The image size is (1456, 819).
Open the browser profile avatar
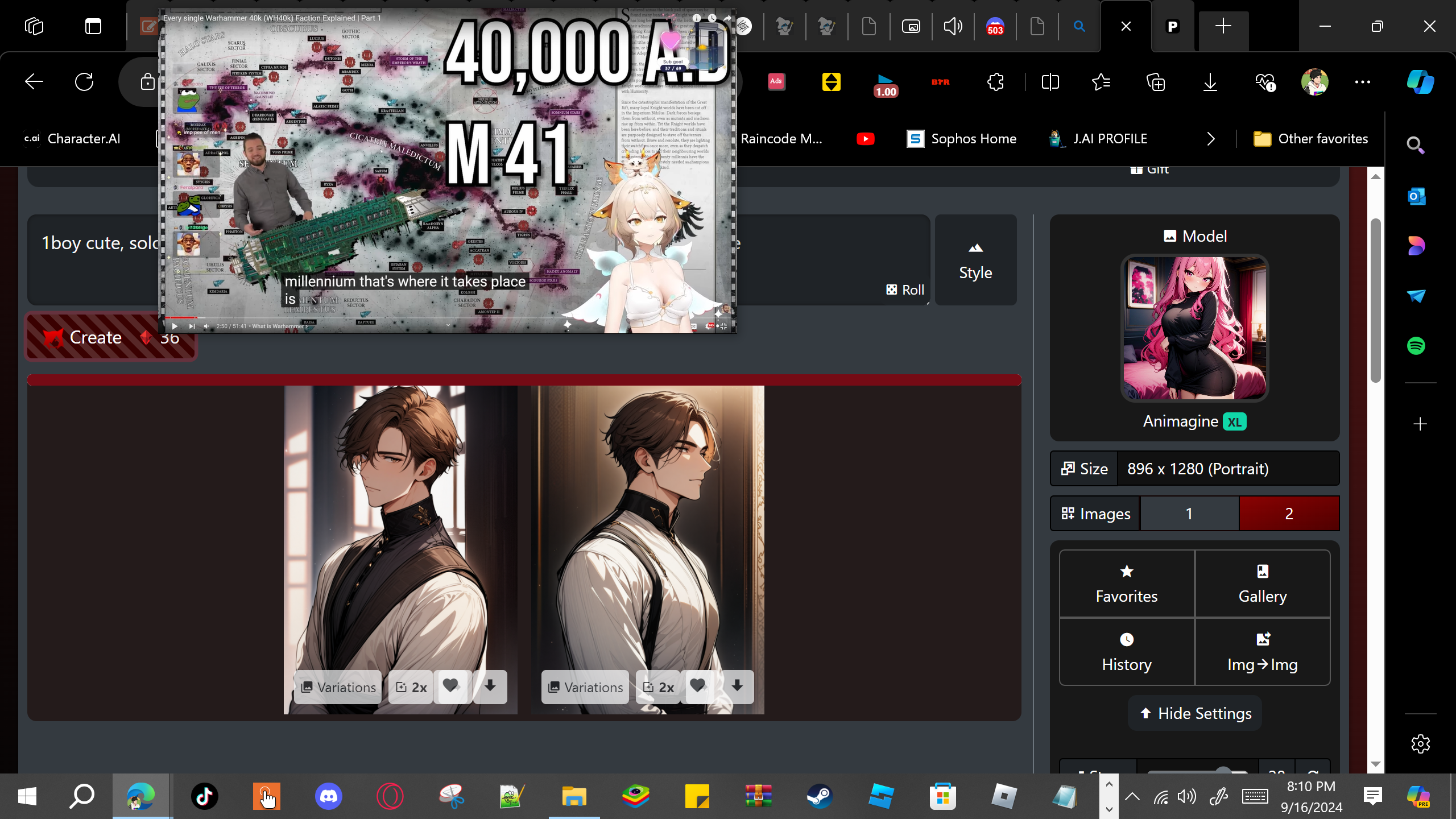coord(1314,82)
